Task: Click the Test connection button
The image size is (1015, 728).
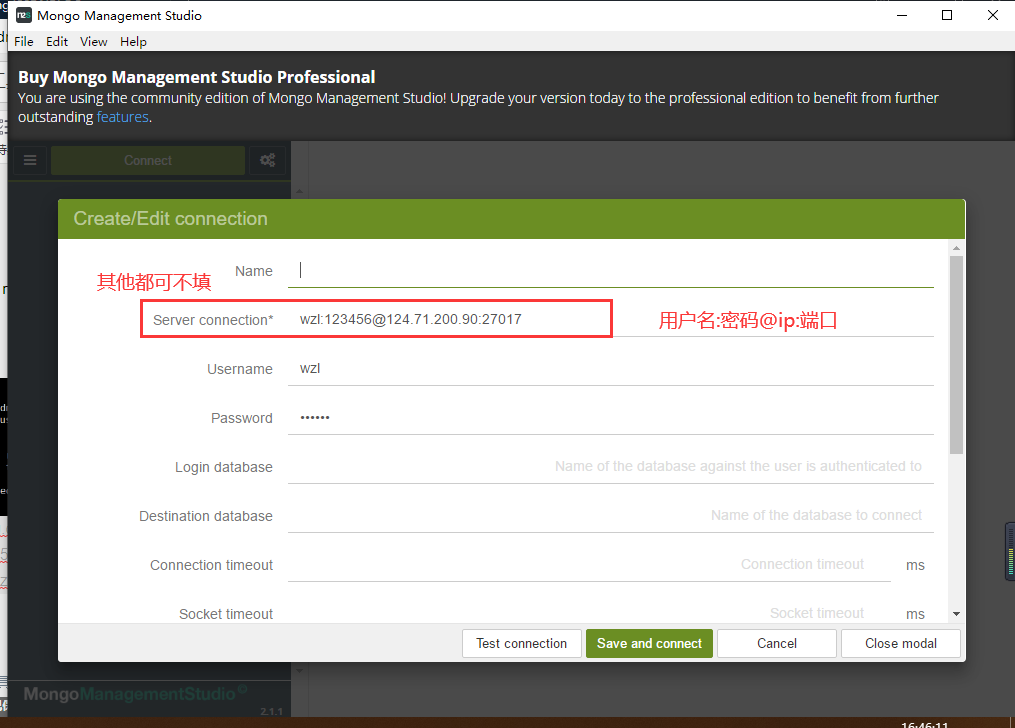Action: pyautogui.click(x=521, y=643)
